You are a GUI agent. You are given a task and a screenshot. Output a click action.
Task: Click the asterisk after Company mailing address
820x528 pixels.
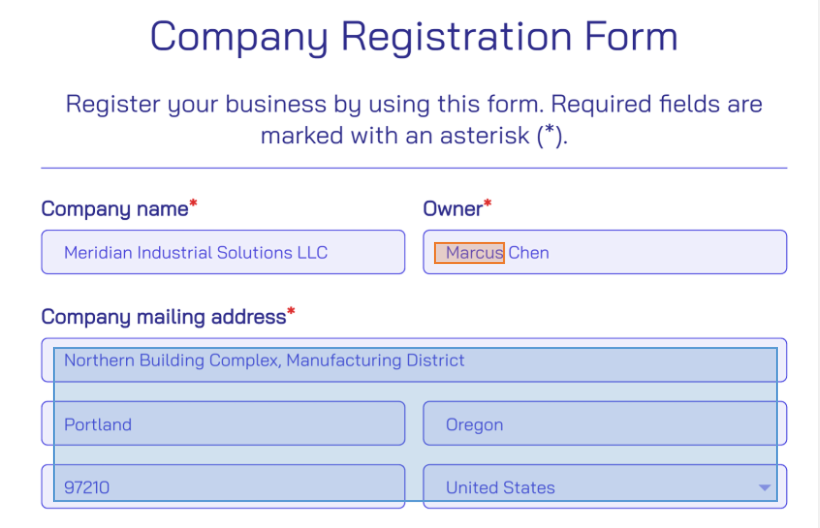(291, 314)
